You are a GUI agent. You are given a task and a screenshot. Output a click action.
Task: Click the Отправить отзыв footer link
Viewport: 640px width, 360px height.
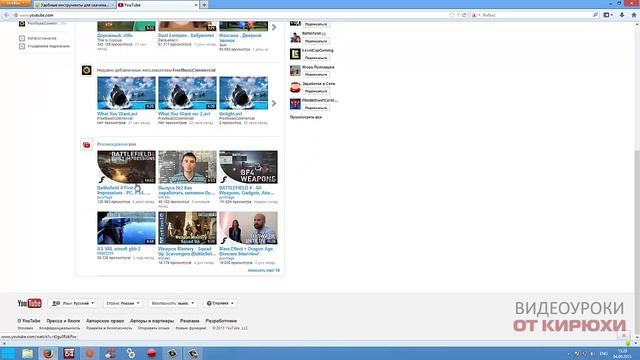pos(153,328)
